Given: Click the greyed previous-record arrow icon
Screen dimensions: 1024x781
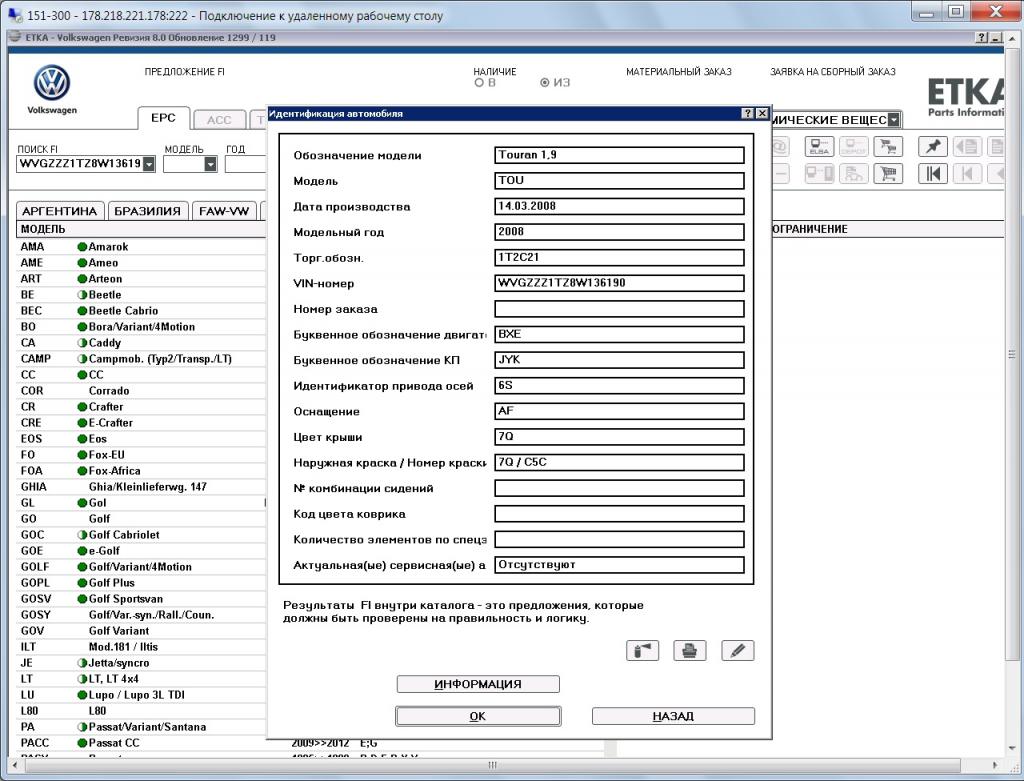Looking at the screenshot, I should pyautogui.click(x=967, y=173).
